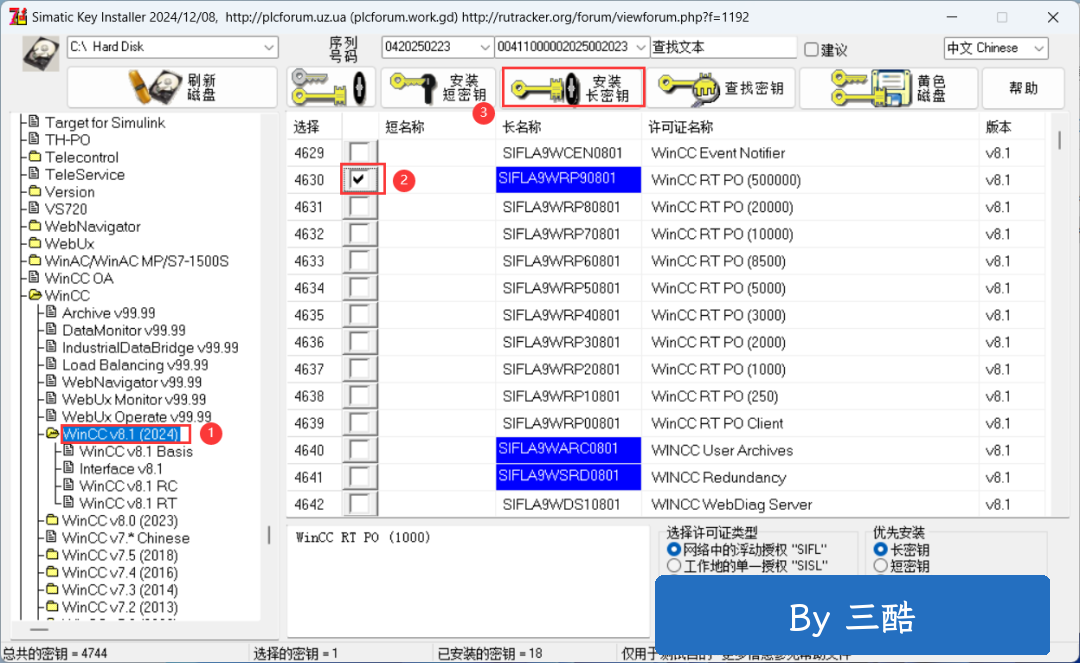This screenshot has height=663, width=1080.
Task: Click the license table vertical scrollbar thumb
Action: pyautogui.click(x=1059, y=140)
